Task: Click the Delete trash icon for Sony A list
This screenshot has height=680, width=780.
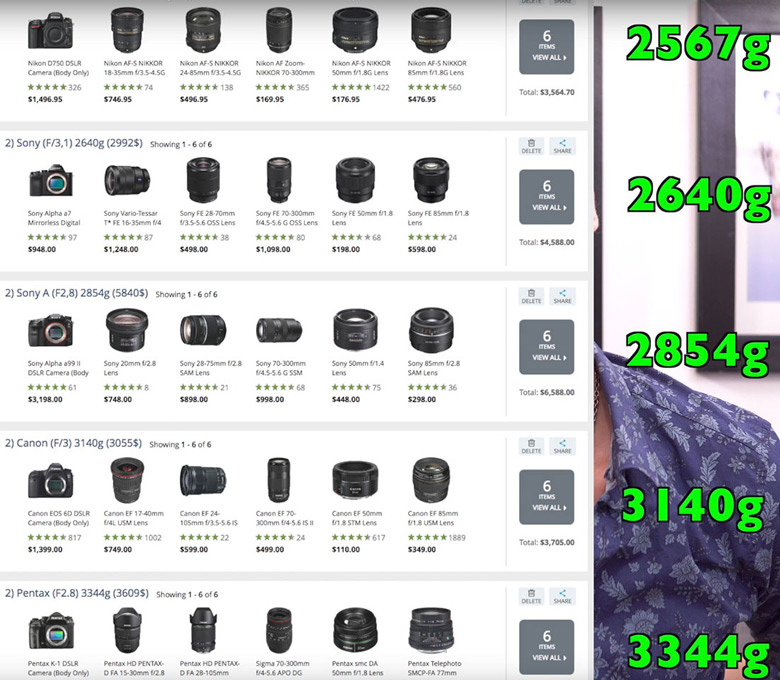Action: pos(531,296)
